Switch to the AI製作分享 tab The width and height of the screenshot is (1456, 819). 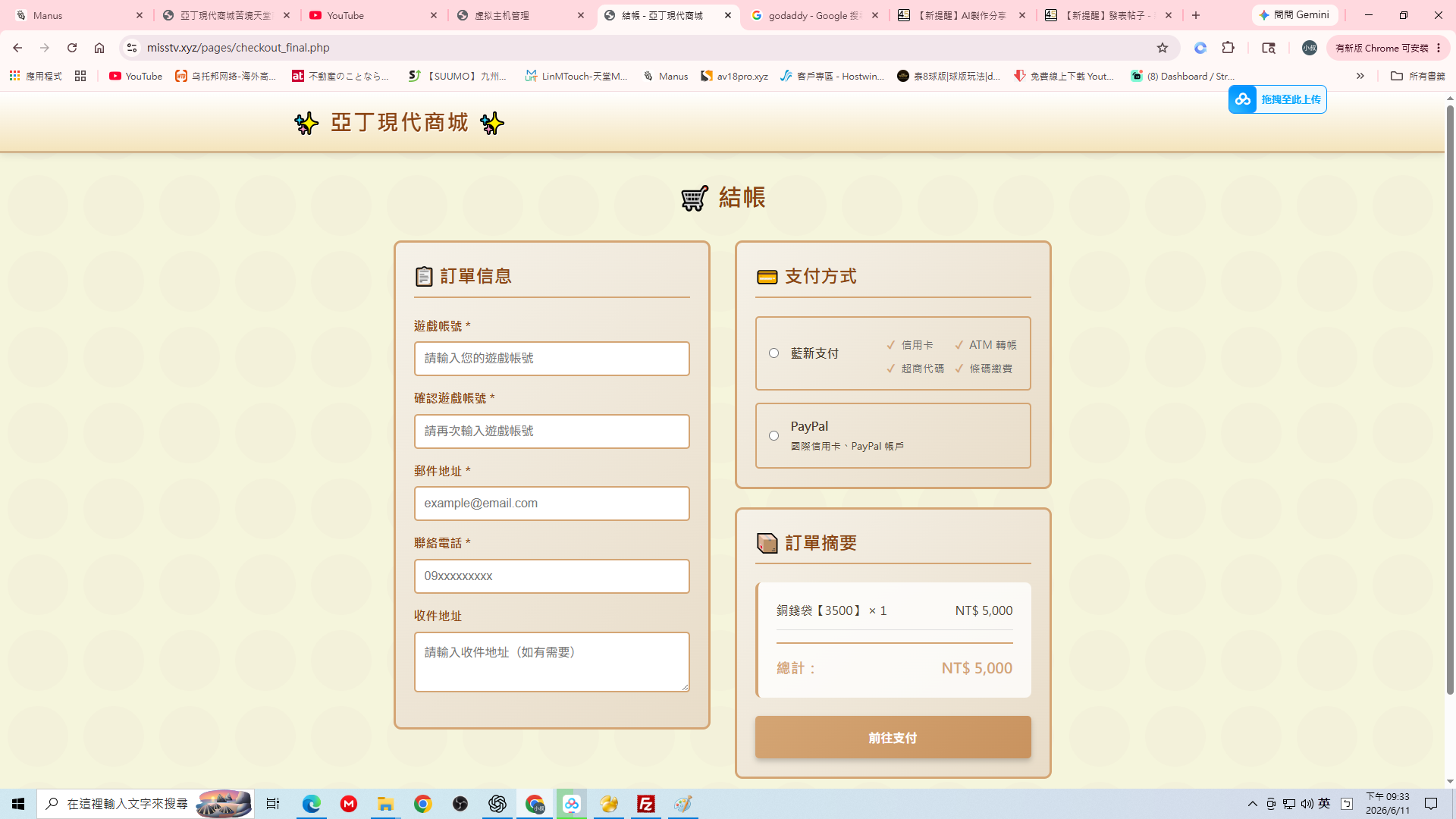(962, 15)
